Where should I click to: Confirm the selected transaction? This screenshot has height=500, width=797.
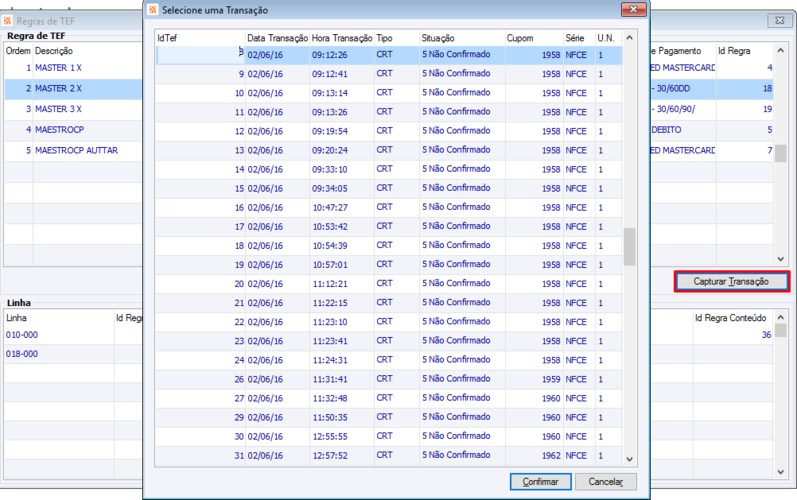tap(540, 482)
